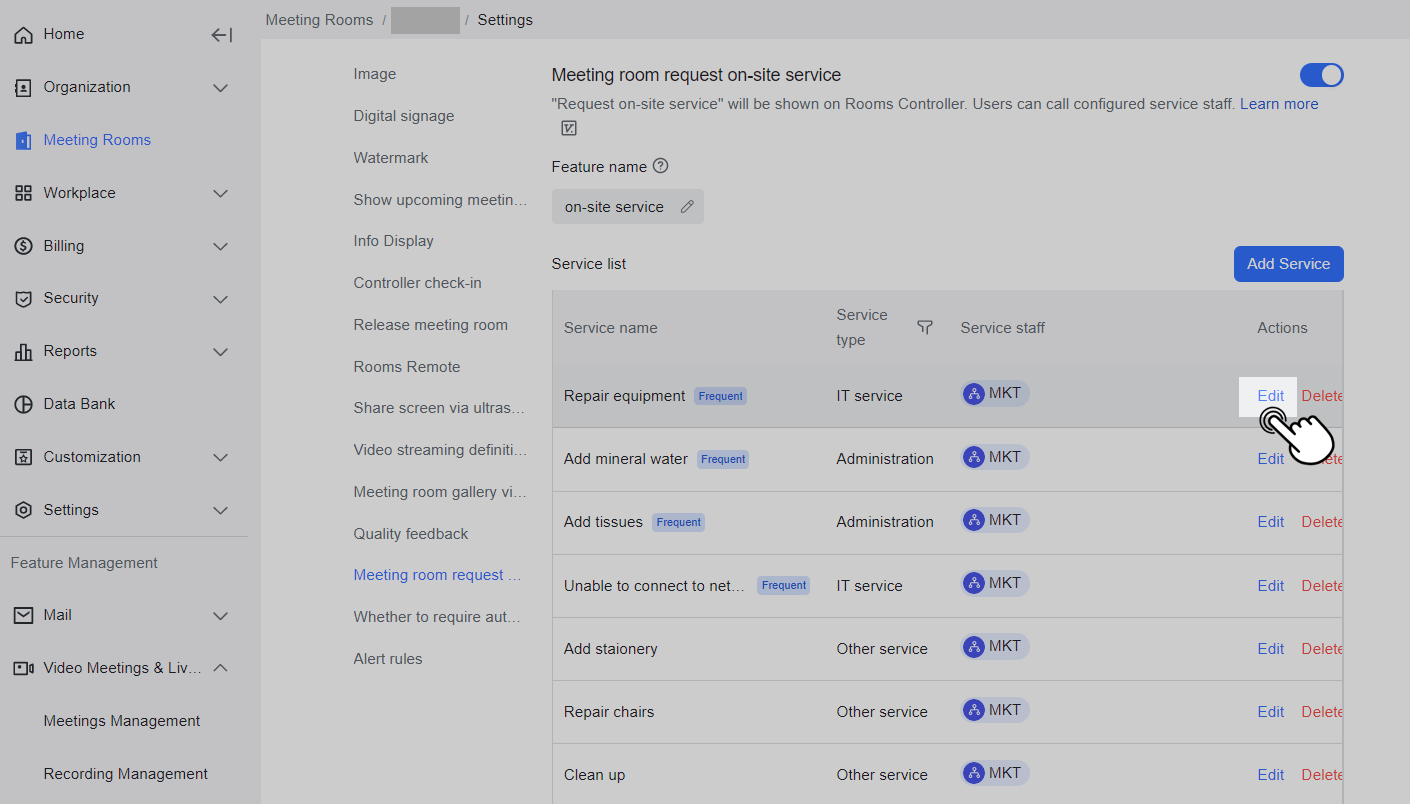Viewport: 1410px width, 804px height.
Task: Open the Quality feedback settings tab
Action: pos(410,534)
